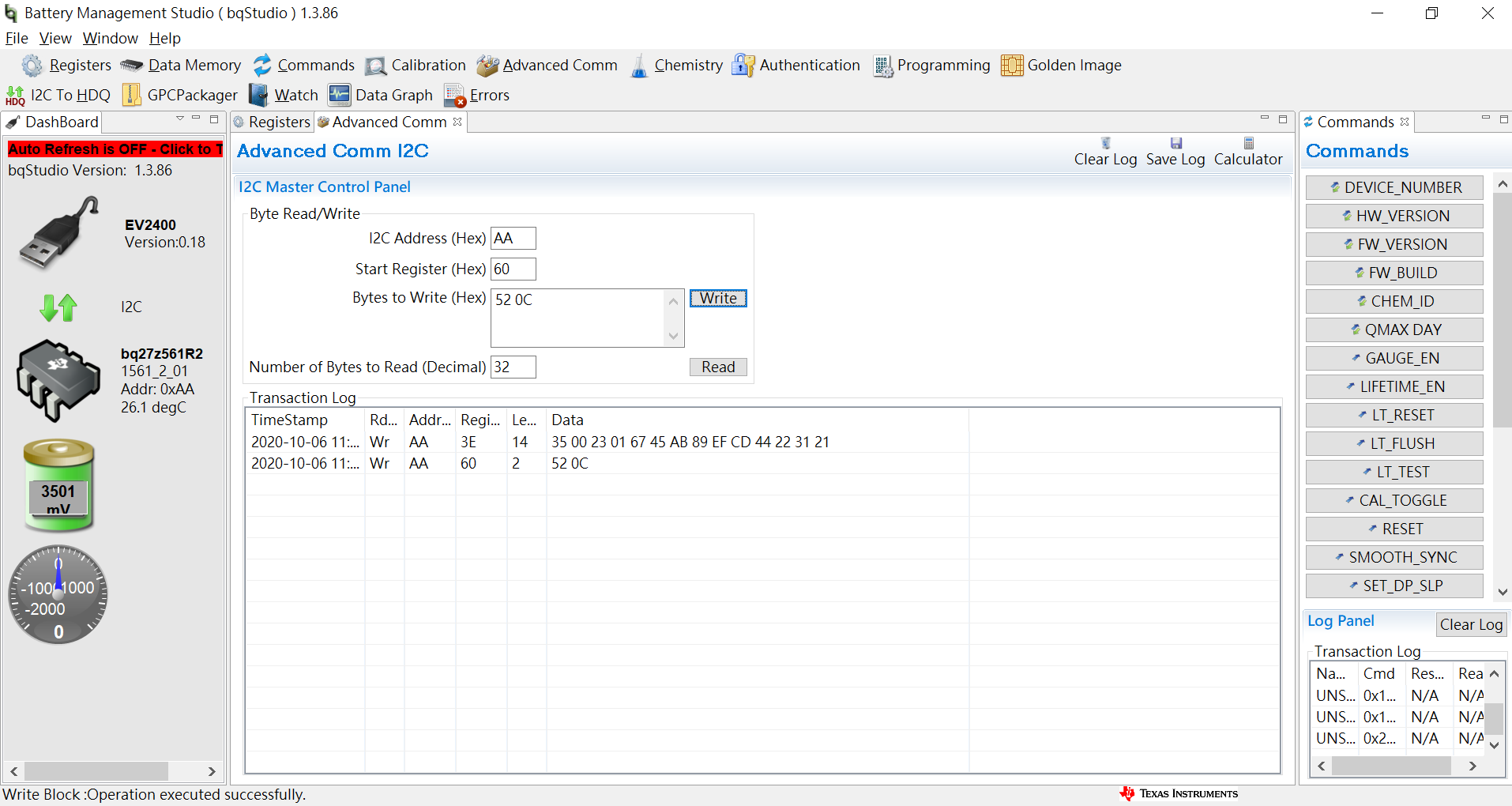This screenshot has height=806, width=1512.
Task: Click the I2C Address hex field
Action: [x=513, y=238]
